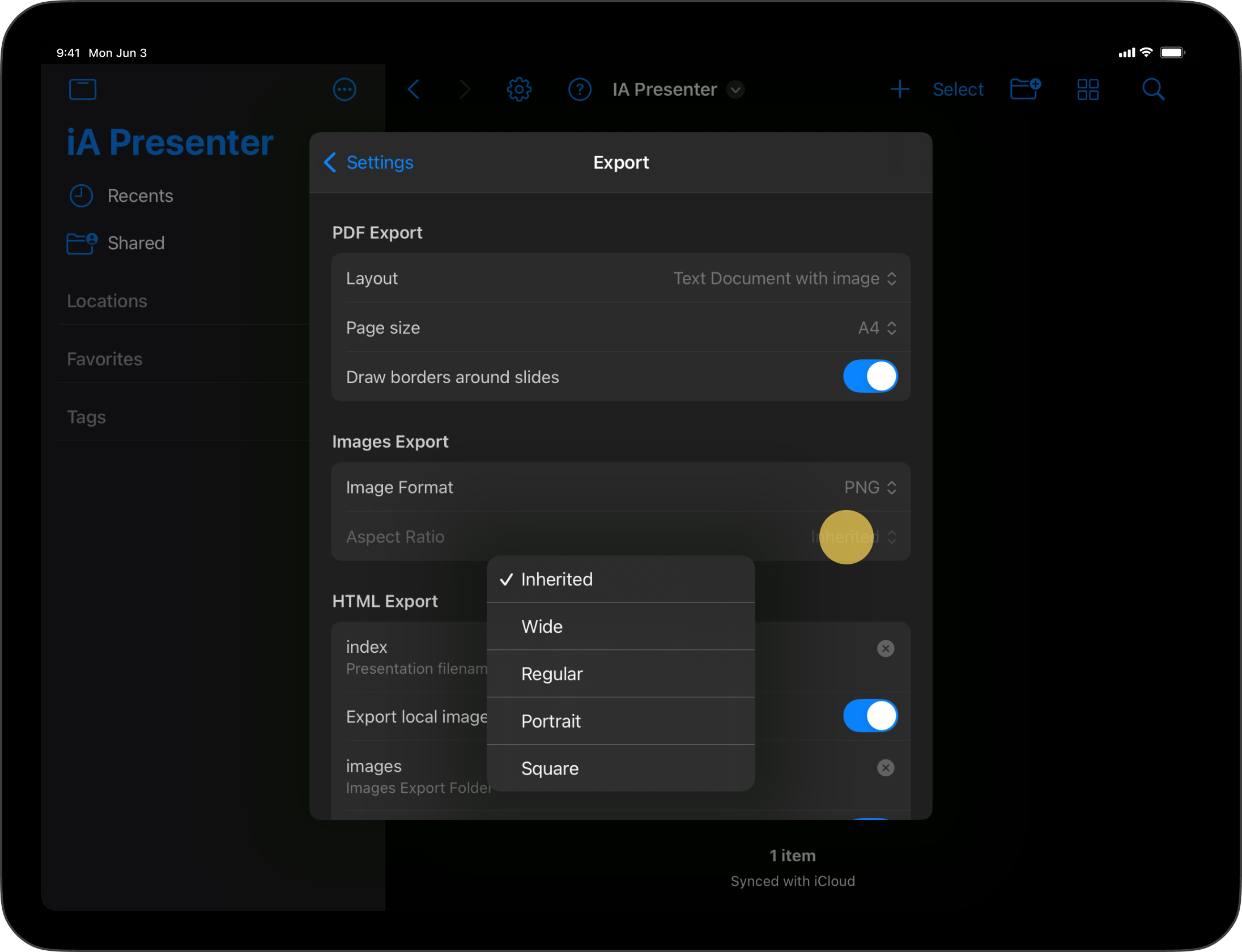Open Recents in sidebar
This screenshot has height=952, width=1242.
pyautogui.click(x=140, y=195)
